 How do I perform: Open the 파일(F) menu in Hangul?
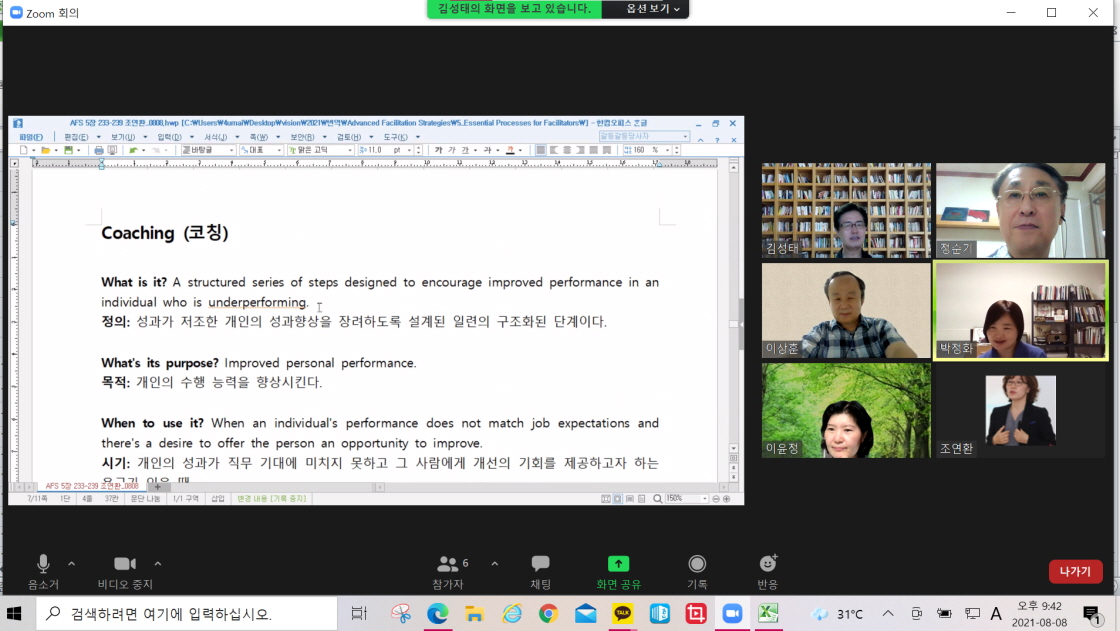[29, 136]
